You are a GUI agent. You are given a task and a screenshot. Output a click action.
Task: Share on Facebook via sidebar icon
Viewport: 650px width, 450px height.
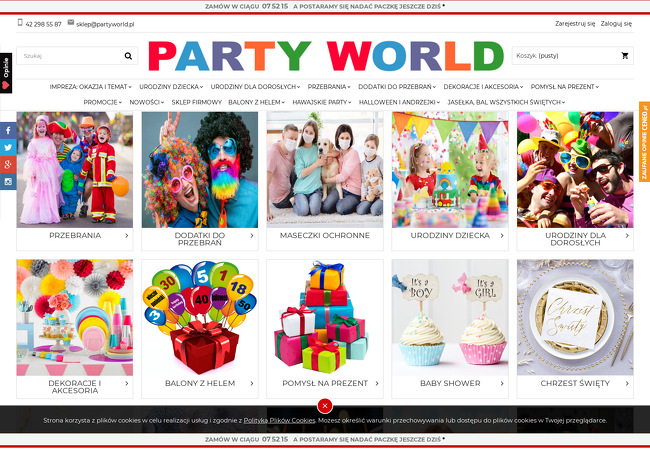tap(8, 131)
